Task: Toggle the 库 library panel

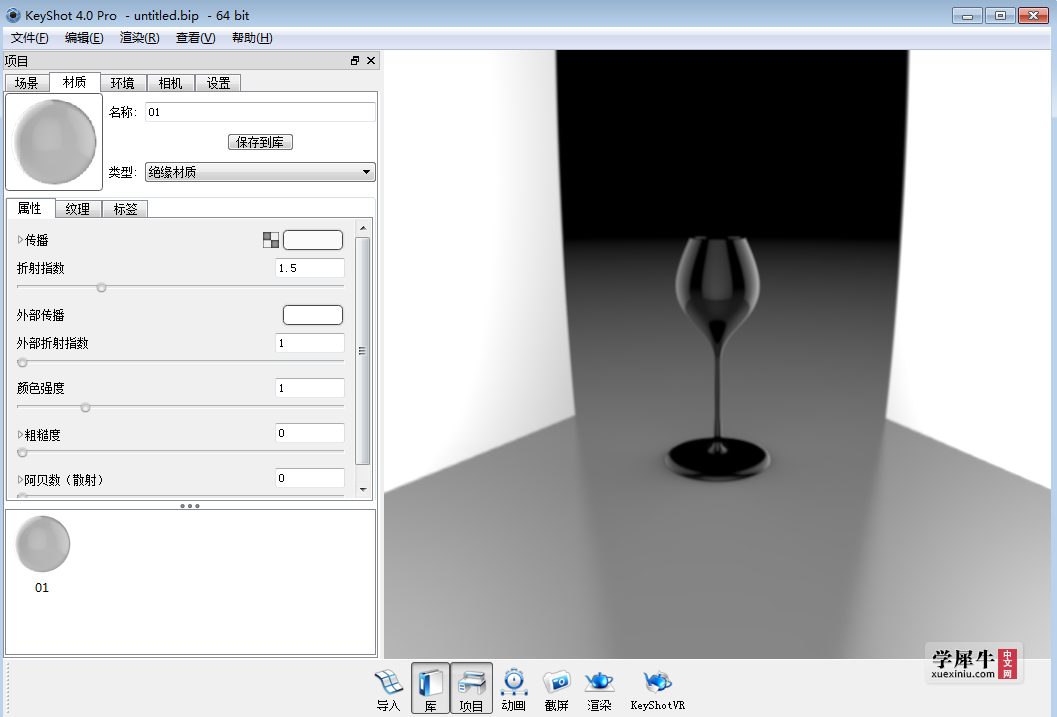Action: pos(430,689)
